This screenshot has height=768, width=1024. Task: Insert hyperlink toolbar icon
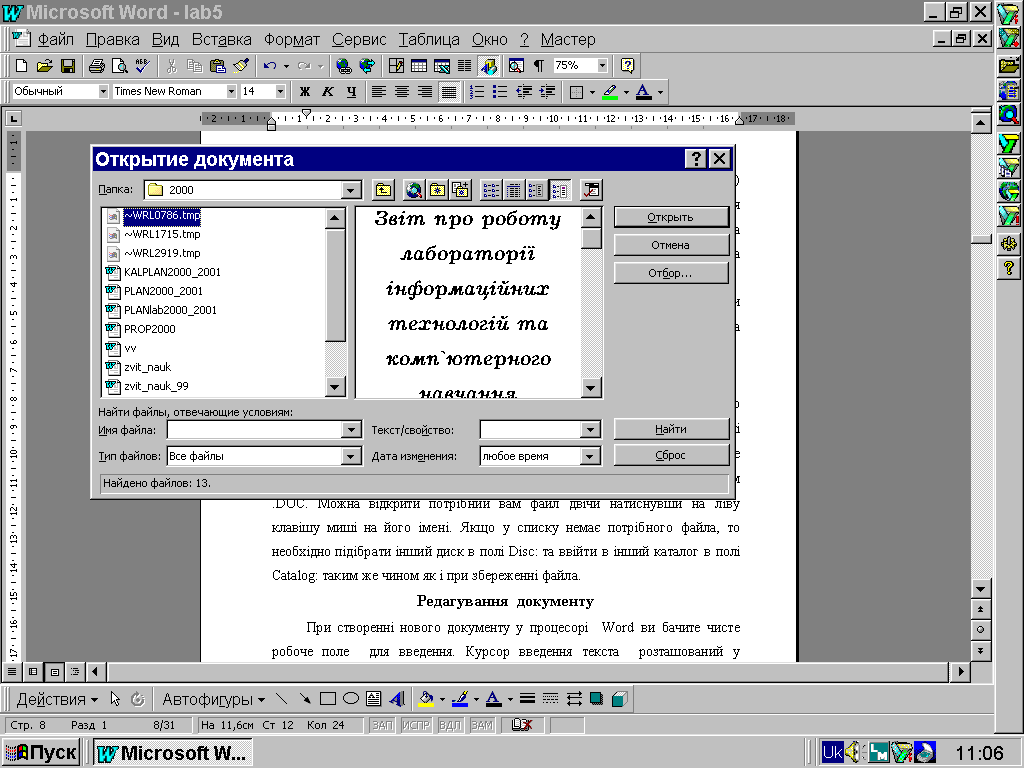(x=344, y=65)
